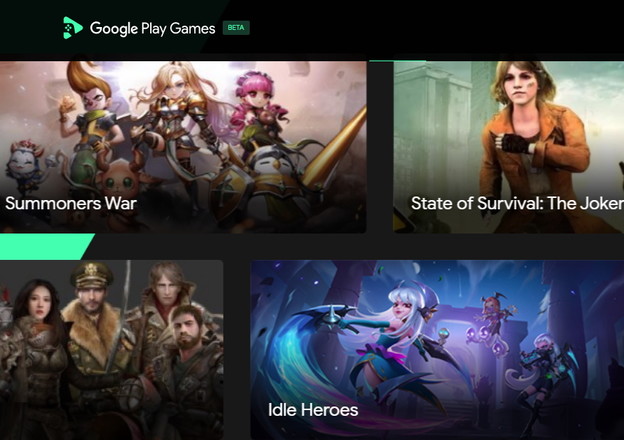Open the Idle Heroes game card

[437, 350]
